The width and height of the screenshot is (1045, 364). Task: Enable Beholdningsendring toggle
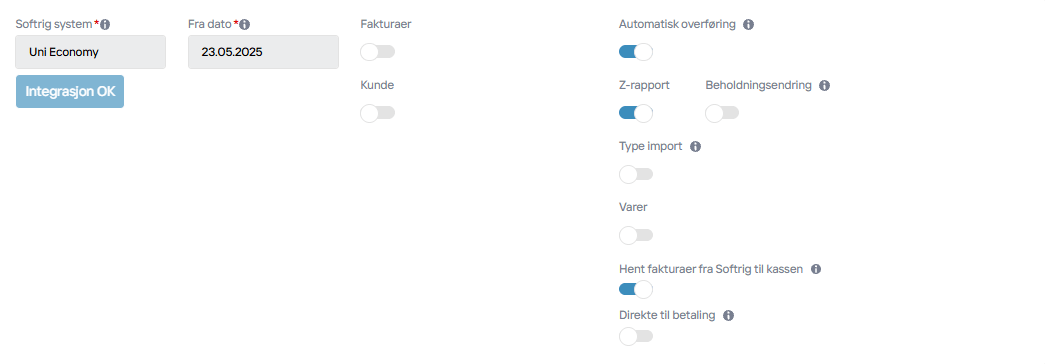(722, 113)
